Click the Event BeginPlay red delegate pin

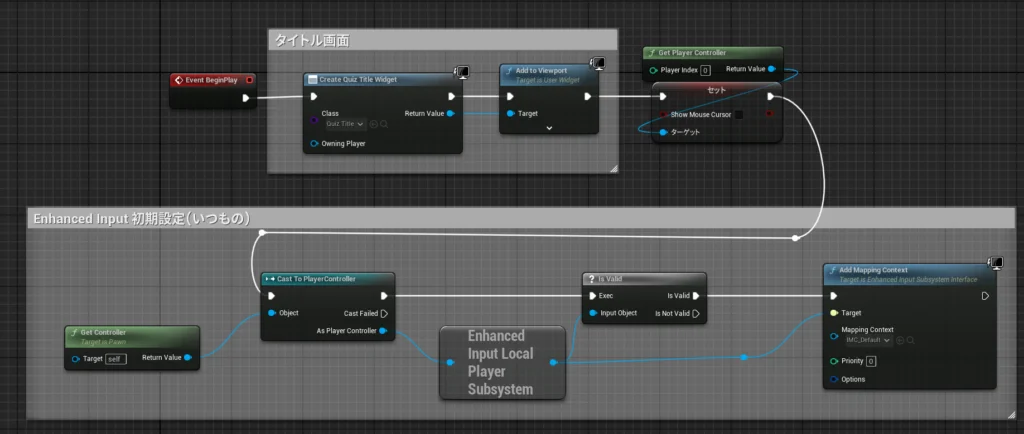click(249, 80)
